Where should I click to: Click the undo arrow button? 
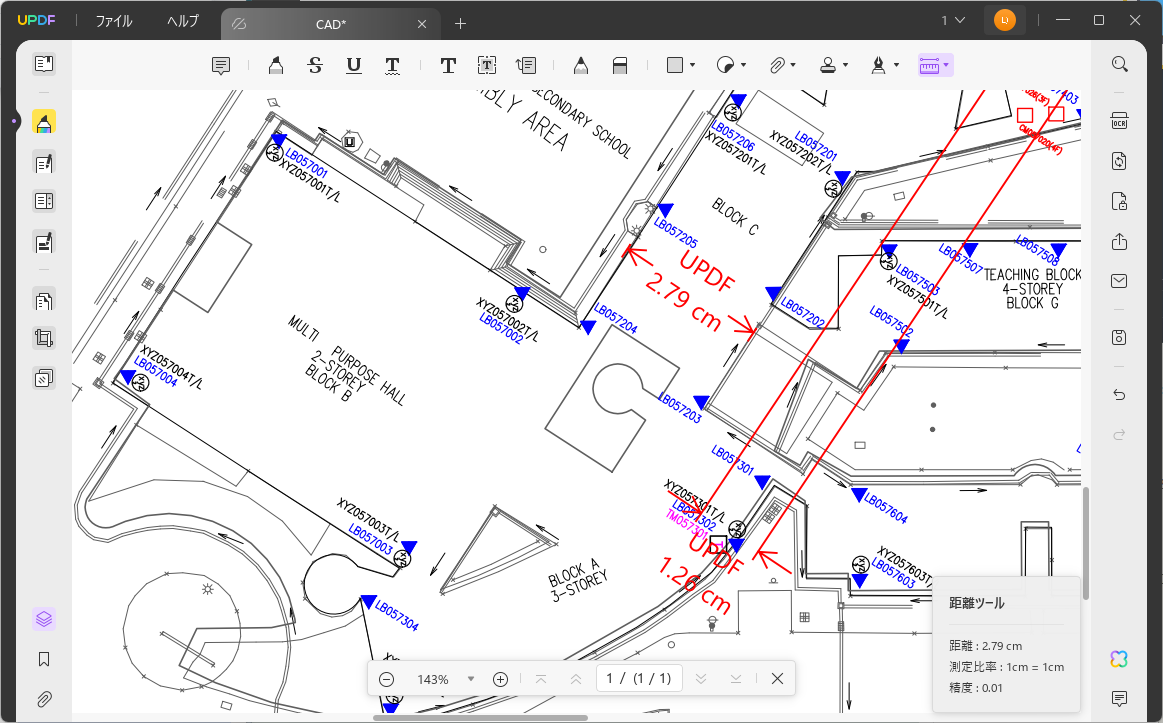(1119, 395)
